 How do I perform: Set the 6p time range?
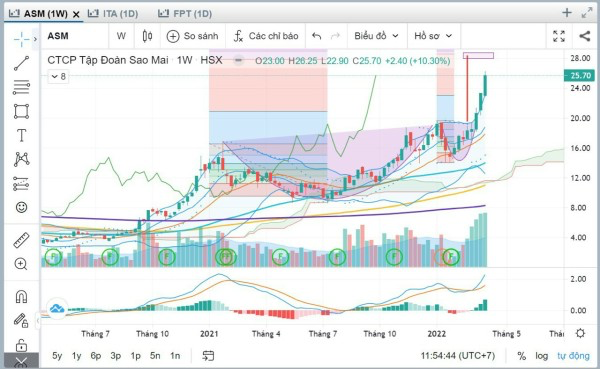point(96,356)
